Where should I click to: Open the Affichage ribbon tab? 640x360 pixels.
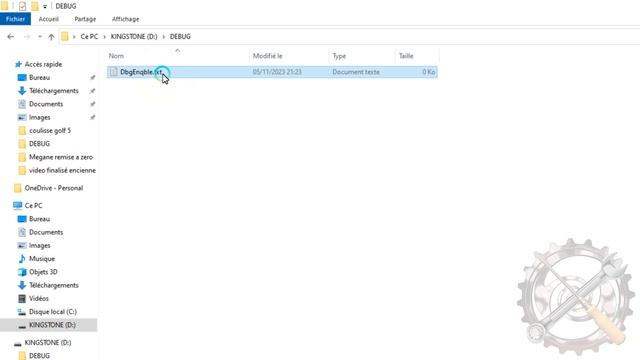125,19
